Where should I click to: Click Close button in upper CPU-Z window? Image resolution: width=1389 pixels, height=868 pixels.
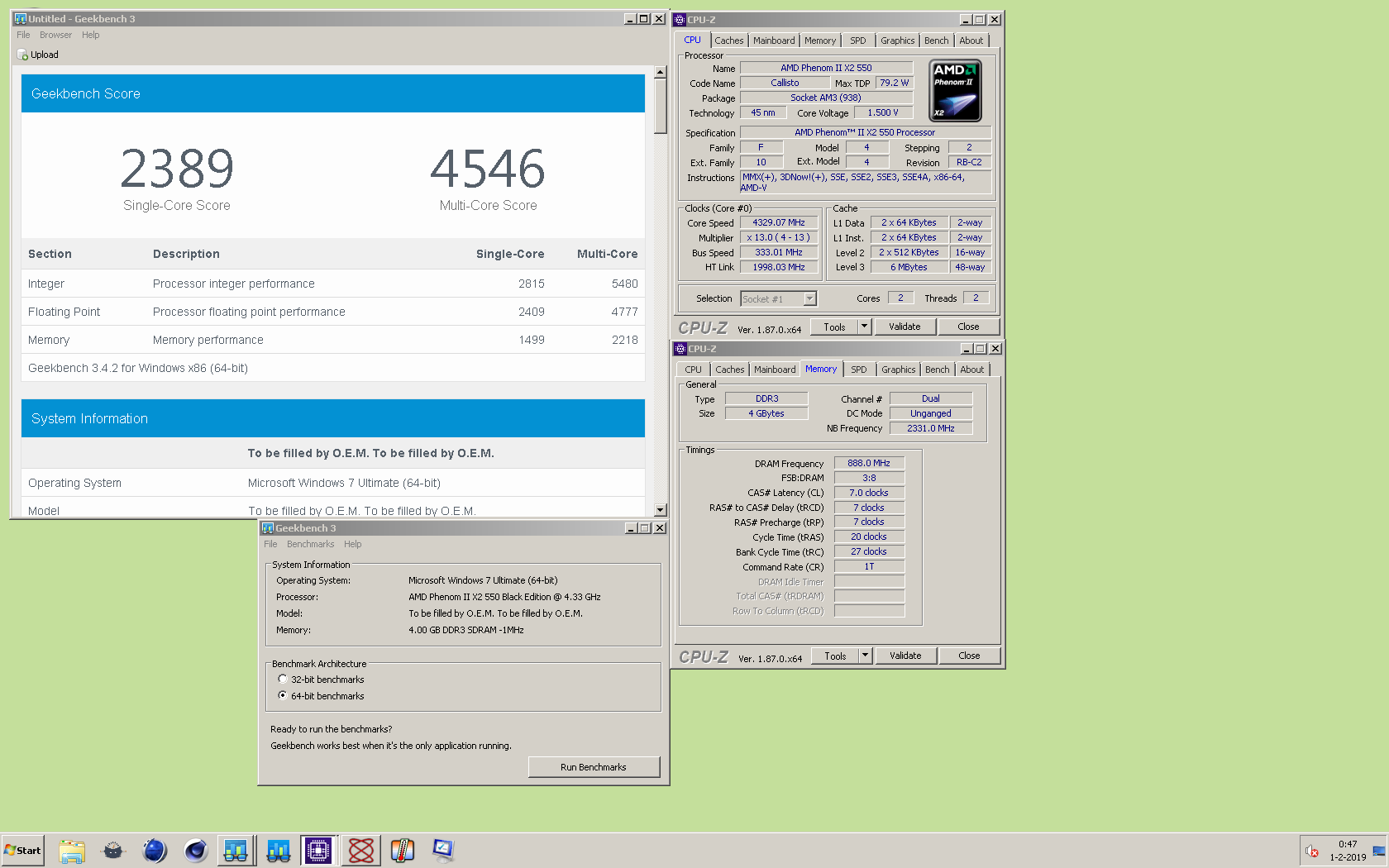pyautogui.click(x=968, y=327)
